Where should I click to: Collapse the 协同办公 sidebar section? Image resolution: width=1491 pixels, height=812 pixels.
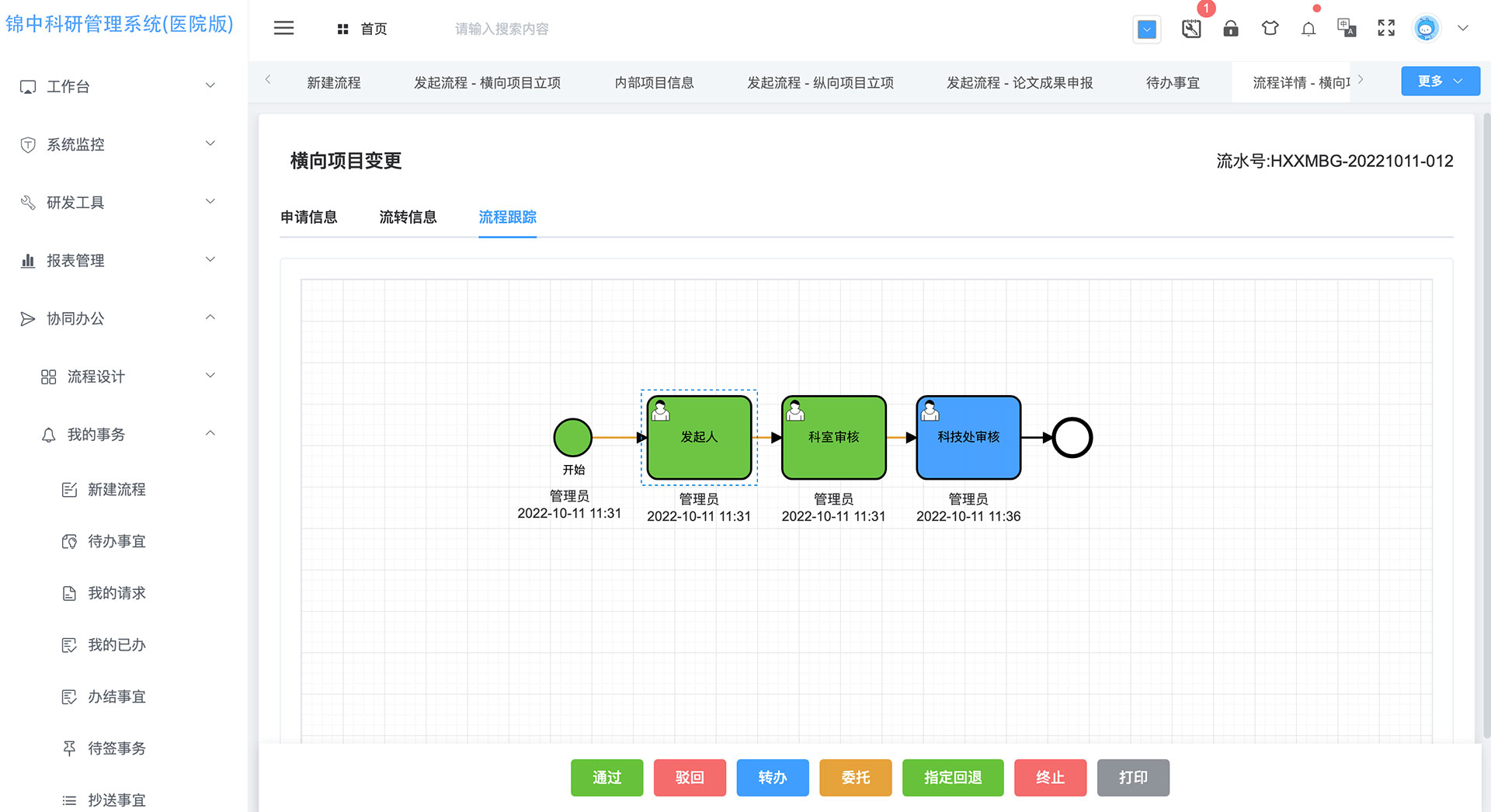pyautogui.click(x=116, y=318)
